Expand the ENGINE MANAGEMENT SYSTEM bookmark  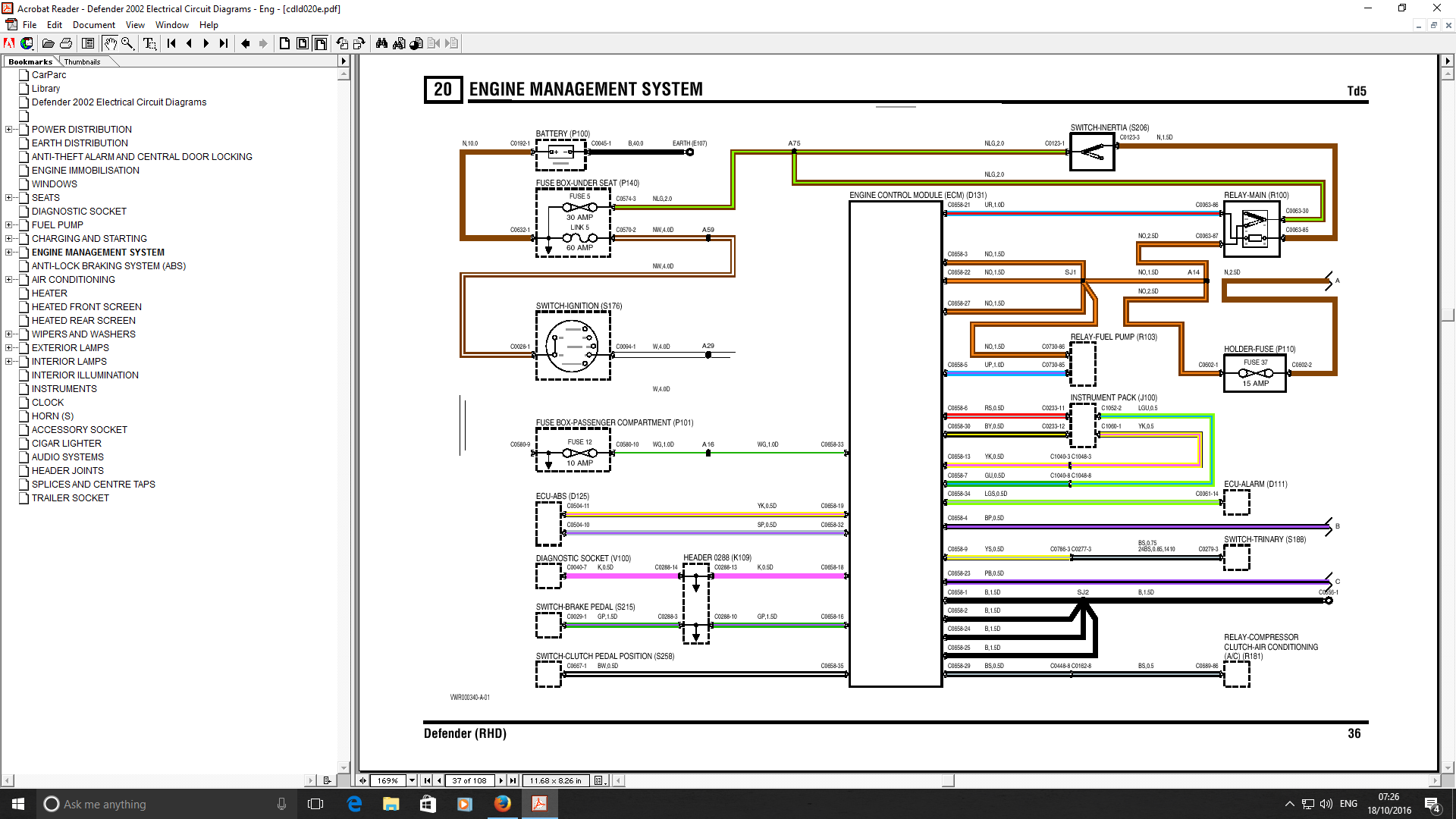pyautogui.click(x=8, y=253)
